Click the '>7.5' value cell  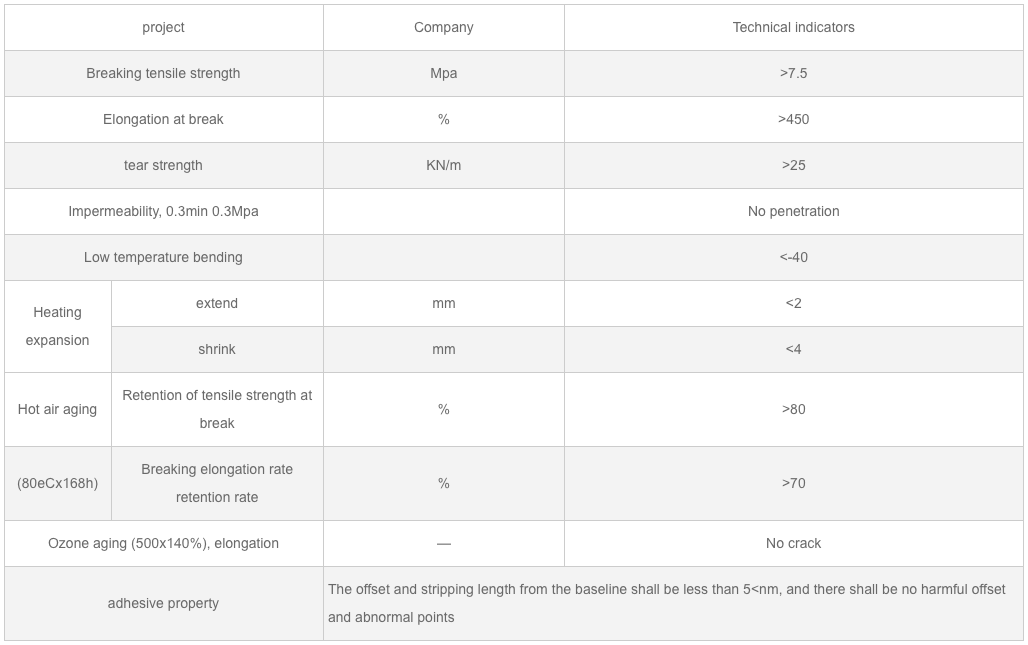(793, 73)
